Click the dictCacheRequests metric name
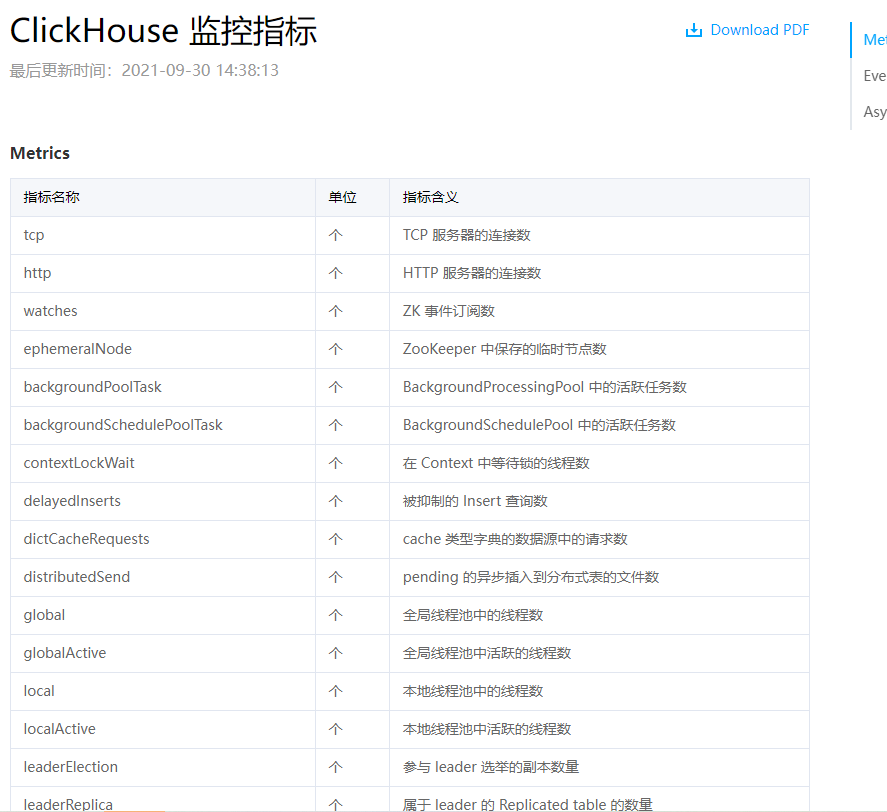Image resolution: width=887 pixels, height=812 pixels. coord(86,539)
